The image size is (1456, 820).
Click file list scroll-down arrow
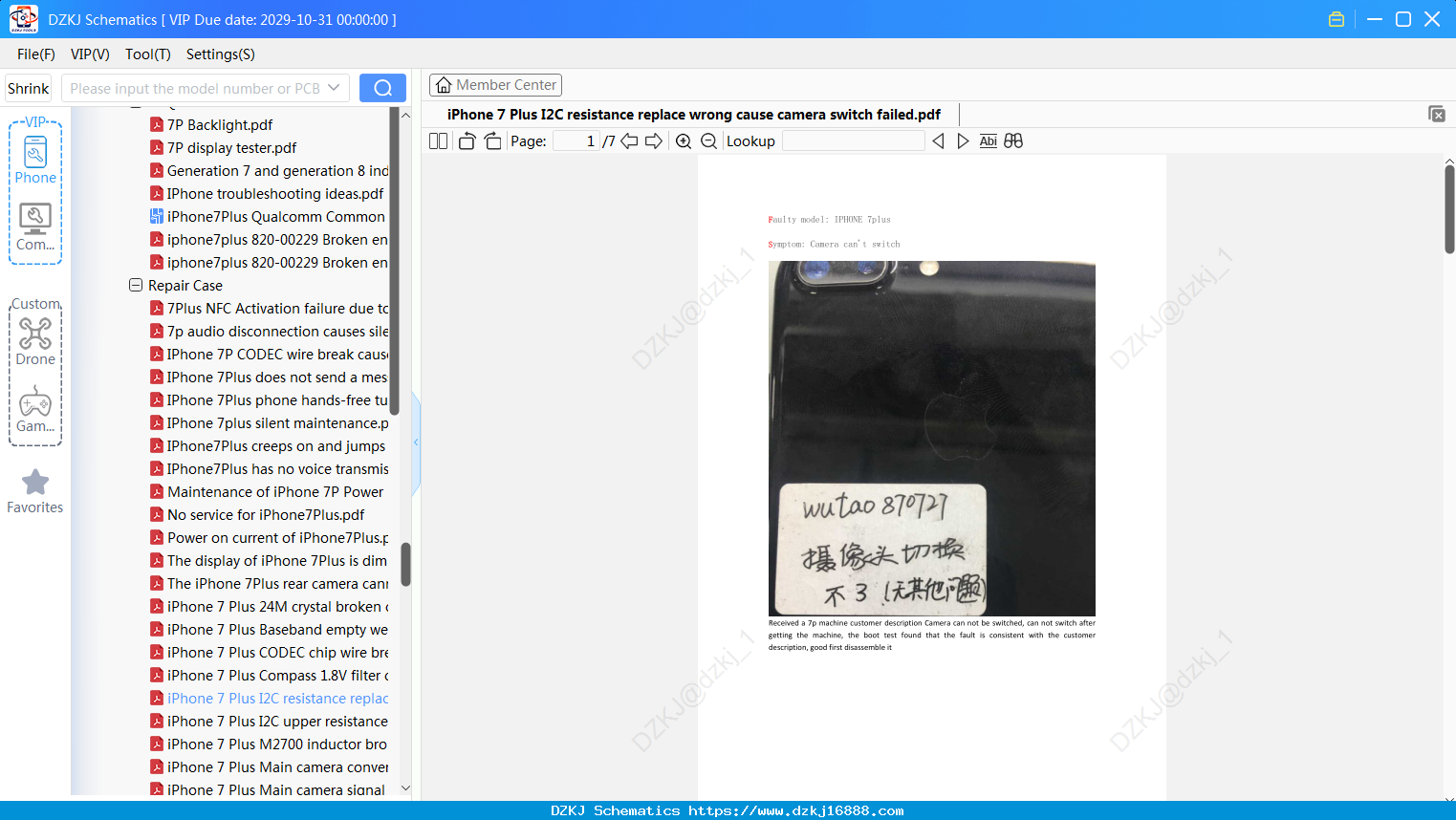click(405, 788)
